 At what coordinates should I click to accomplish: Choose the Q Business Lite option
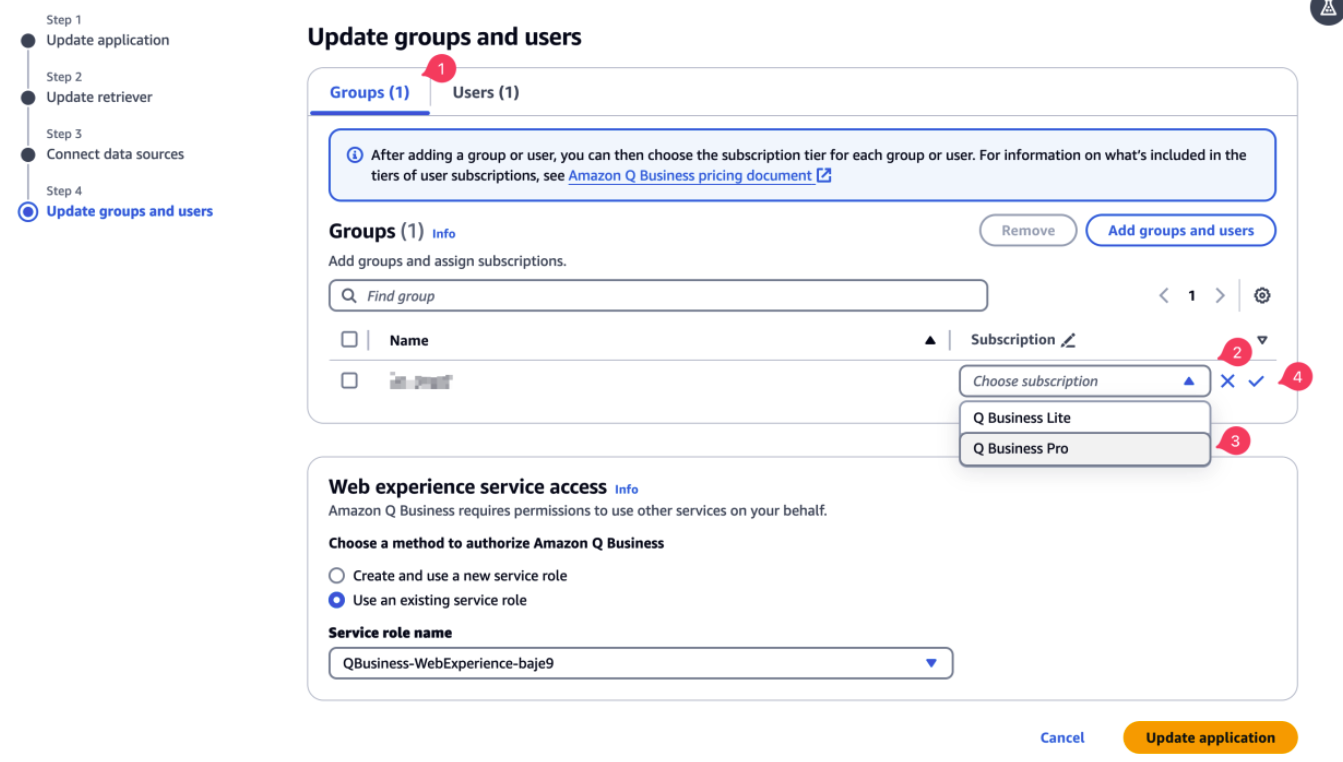click(1085, 418)
